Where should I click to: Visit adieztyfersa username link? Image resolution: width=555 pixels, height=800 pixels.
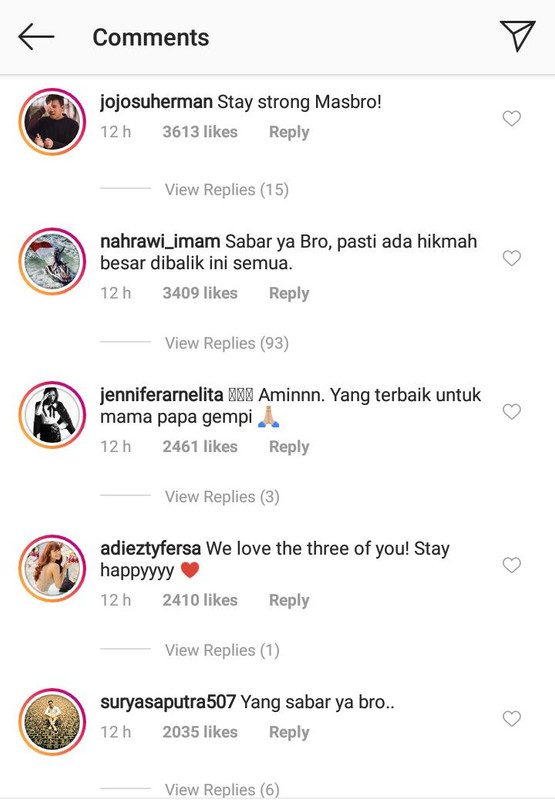pyautogui.click(x=150, y=548)
